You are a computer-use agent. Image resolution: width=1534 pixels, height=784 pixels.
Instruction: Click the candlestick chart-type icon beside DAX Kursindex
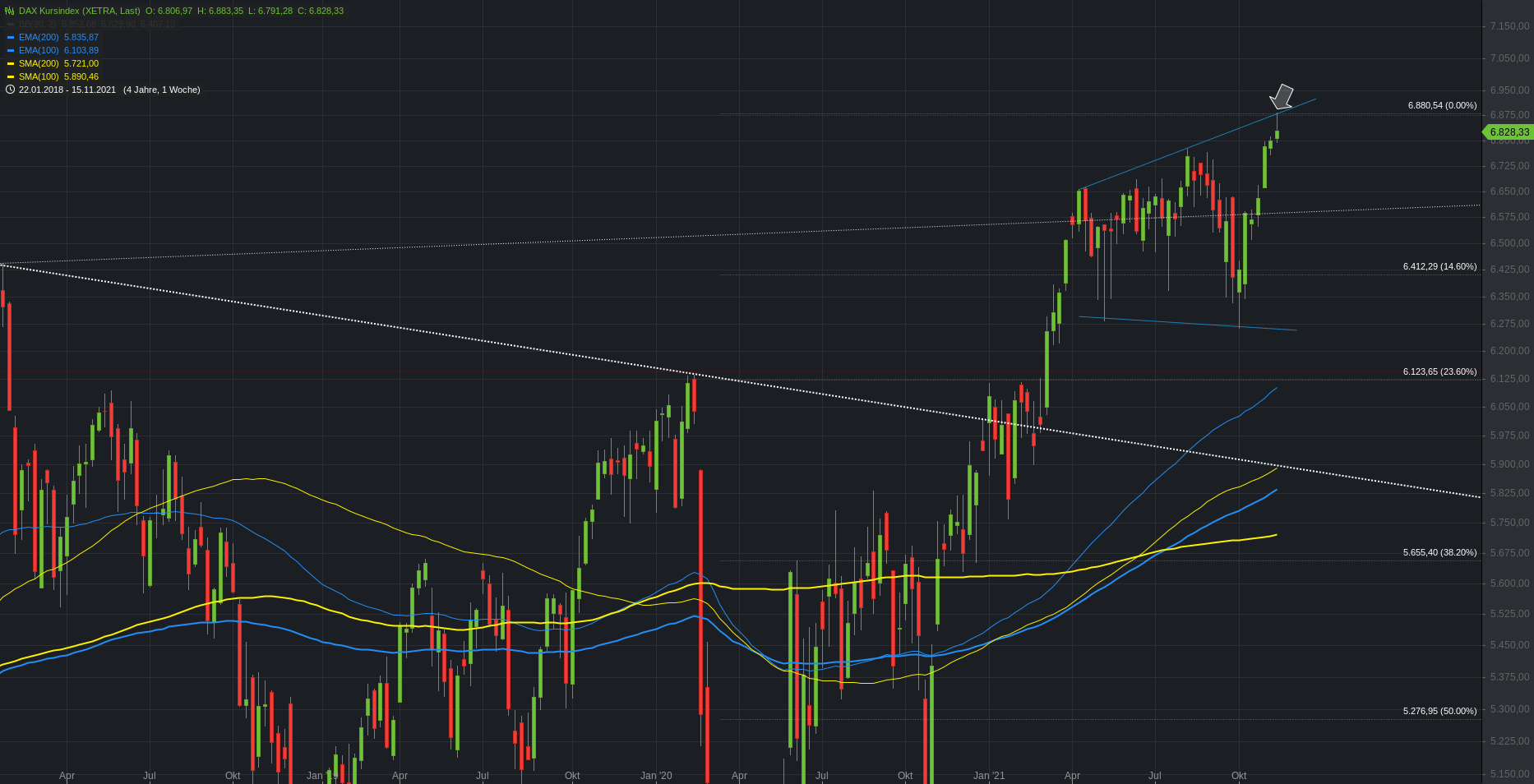click(x=10, y=11)
